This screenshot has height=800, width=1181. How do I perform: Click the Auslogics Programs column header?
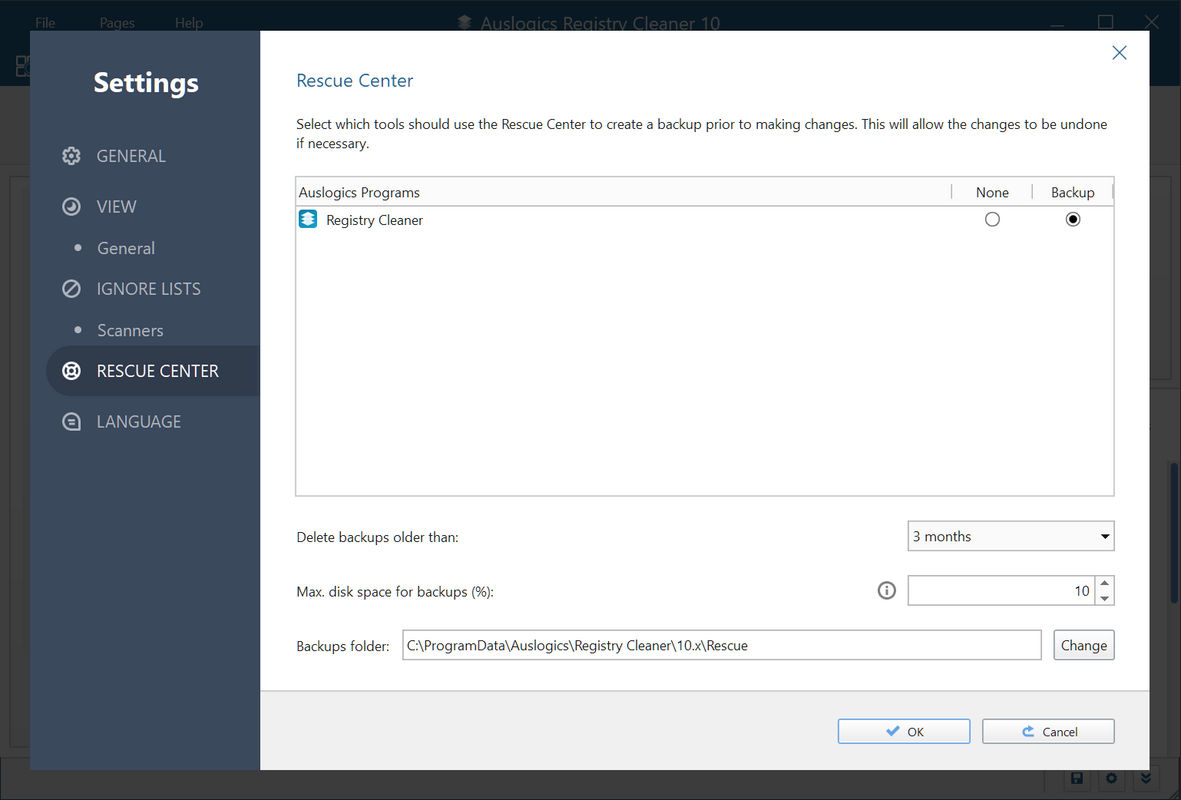tap(624, 192)
